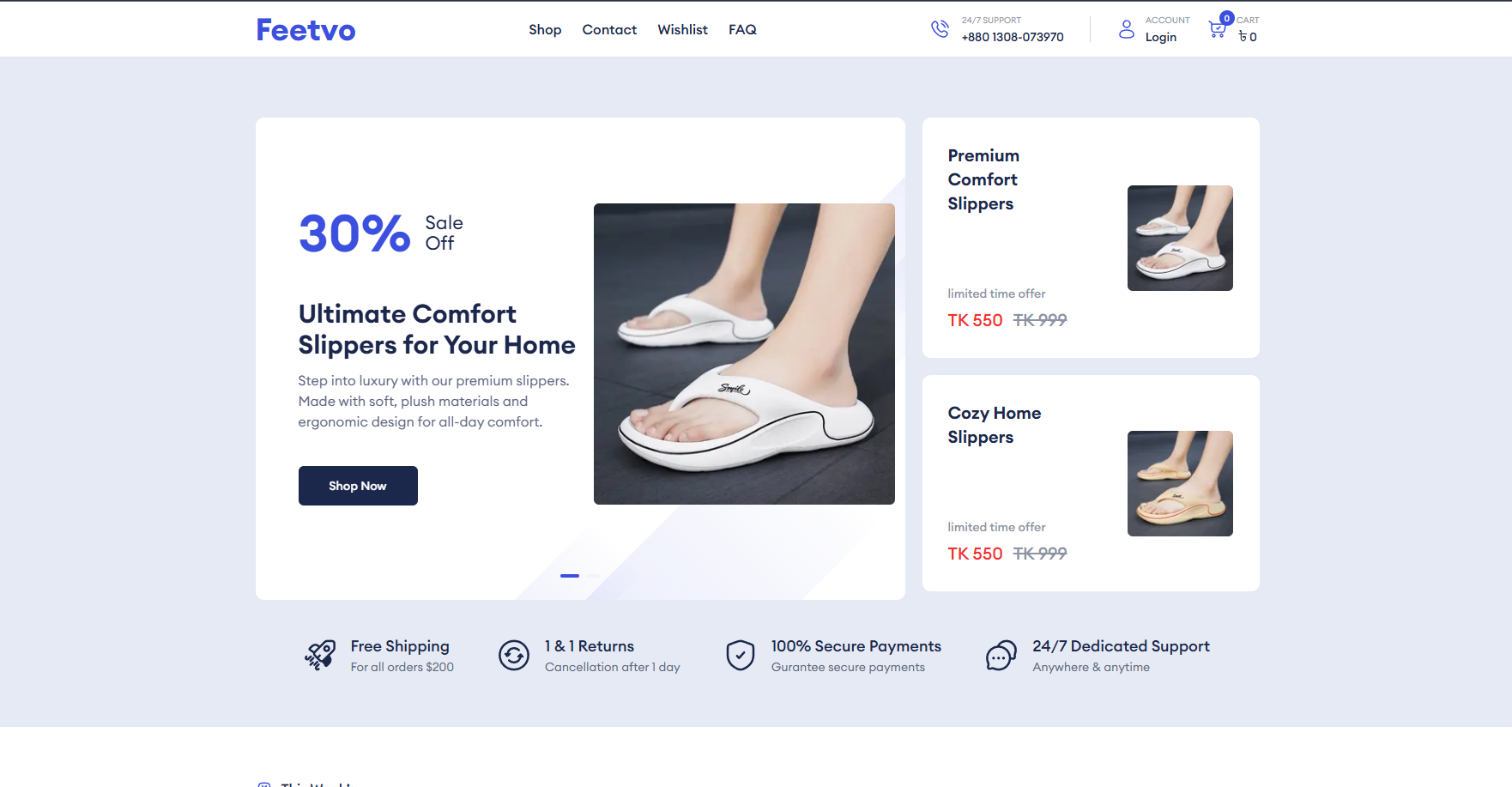
Task: Open the Wishlist menu link
Action: 682,29
